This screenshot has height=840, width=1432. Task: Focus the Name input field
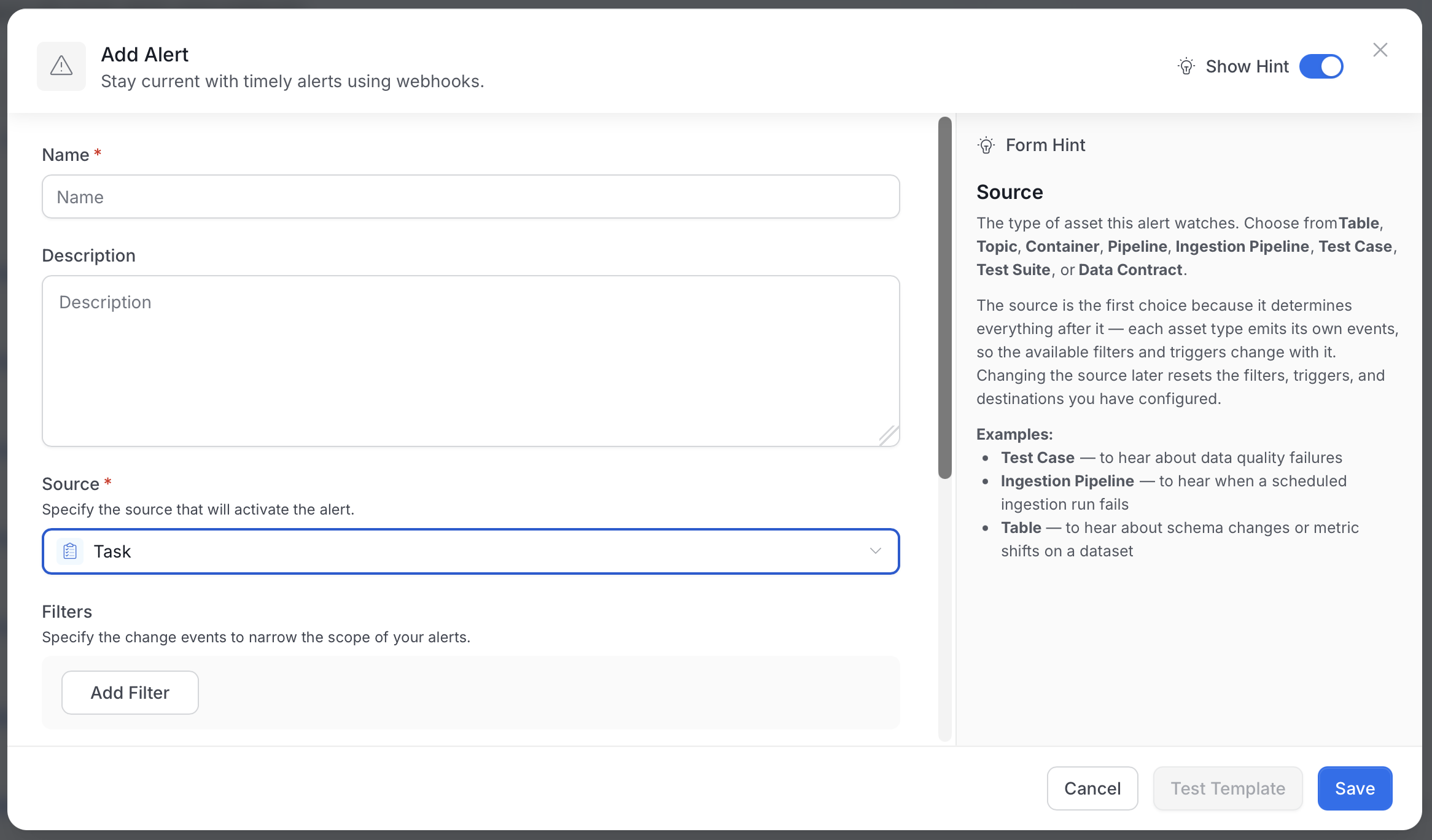471,196
